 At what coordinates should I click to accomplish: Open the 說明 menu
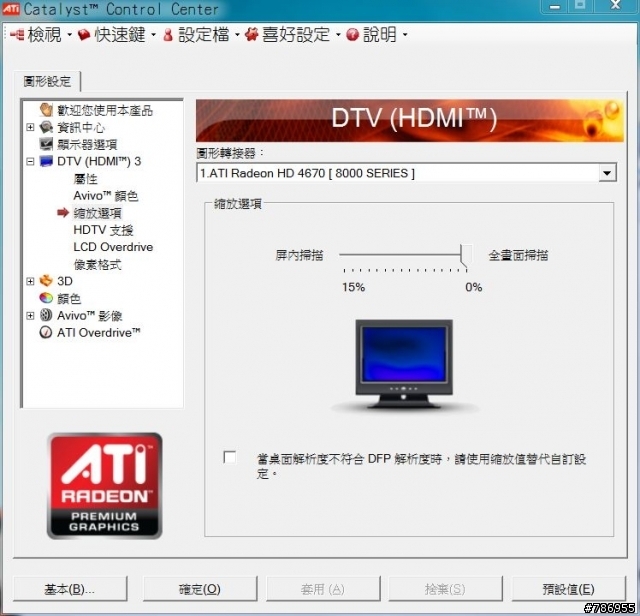coord(377,35)
